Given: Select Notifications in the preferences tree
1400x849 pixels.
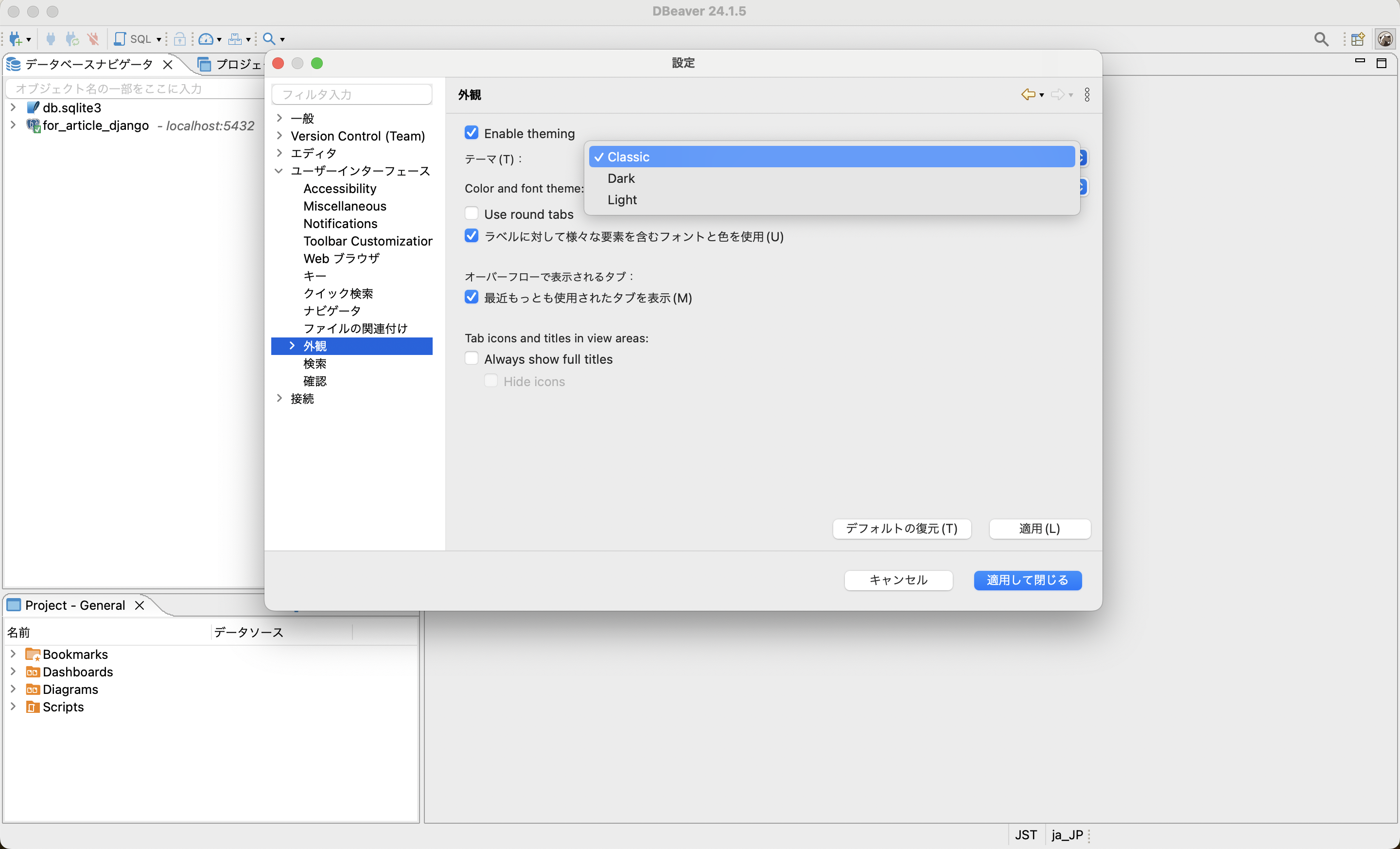Looking at the screenshot, I should coord(340,223).
